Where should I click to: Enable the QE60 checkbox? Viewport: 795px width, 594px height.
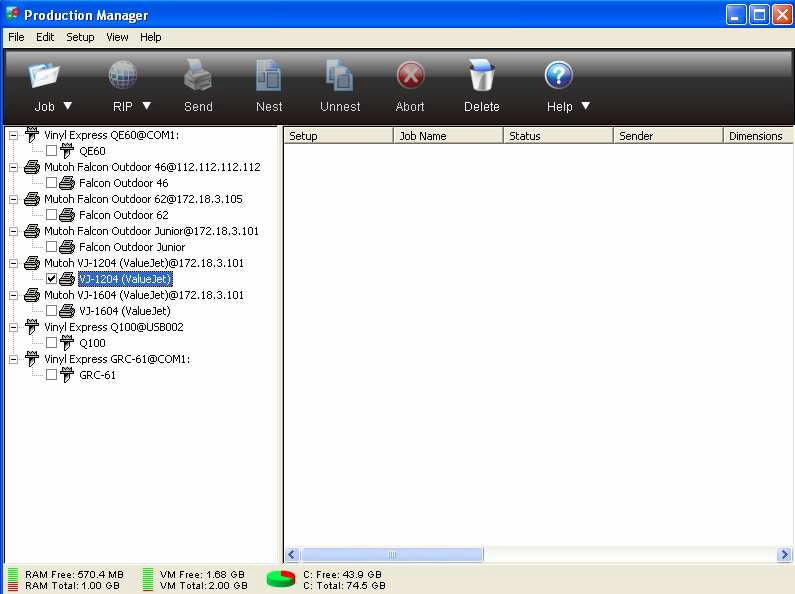click(51, 151)
